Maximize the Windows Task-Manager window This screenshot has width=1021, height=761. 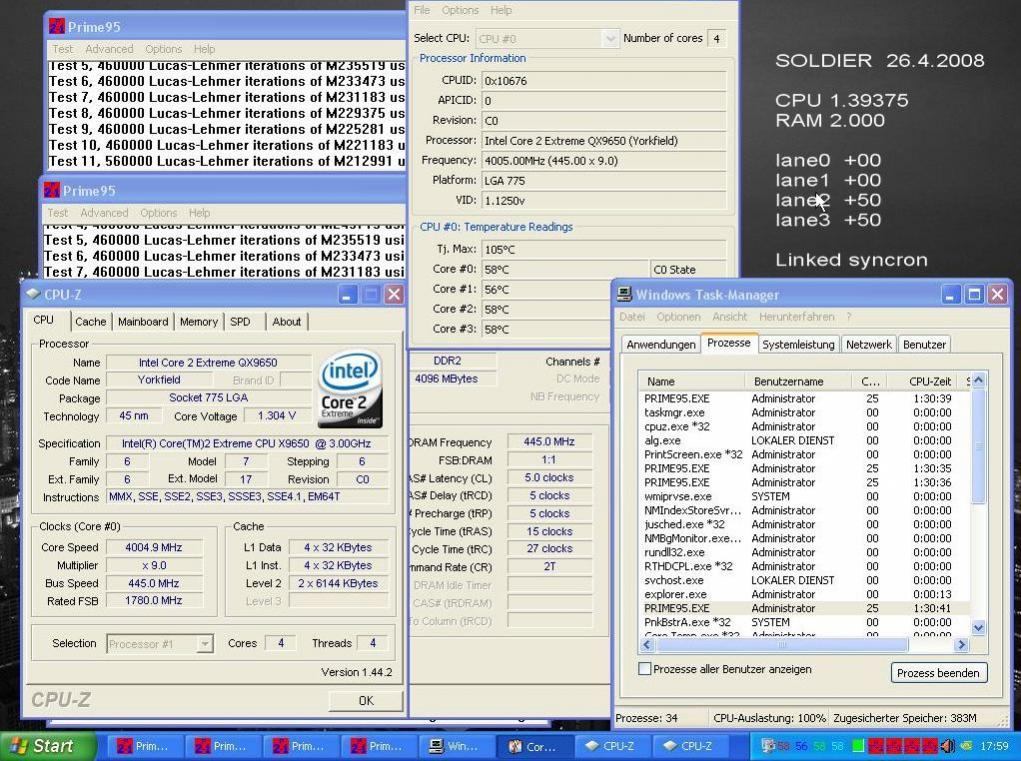click(x=973, y=295)
